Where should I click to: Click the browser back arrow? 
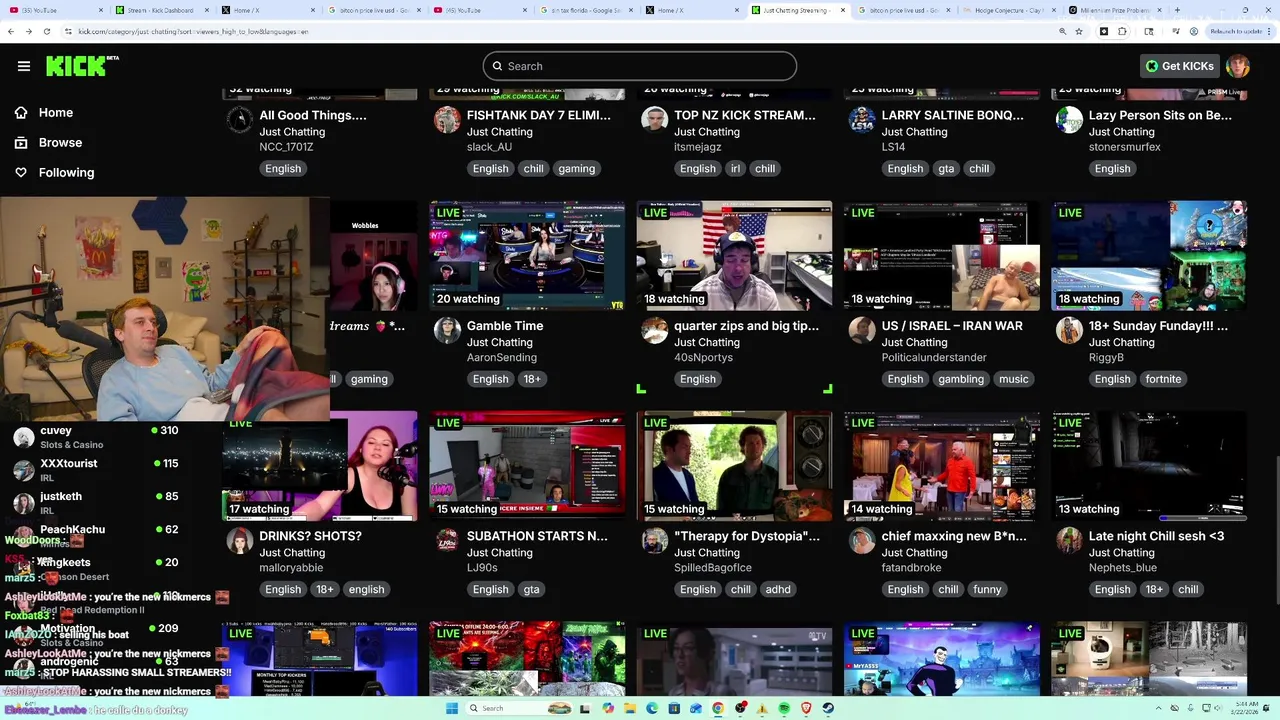tap(10, 31)
